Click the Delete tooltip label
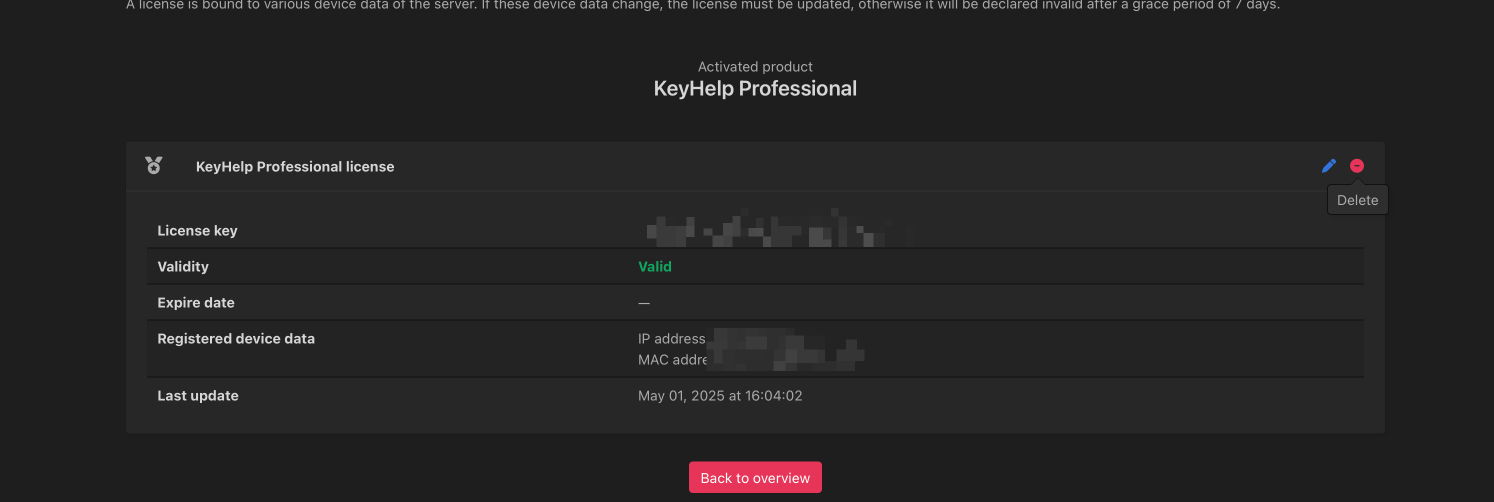Image resolution: width=1494 pixels, height=502 pixels. pos(1357,200)
